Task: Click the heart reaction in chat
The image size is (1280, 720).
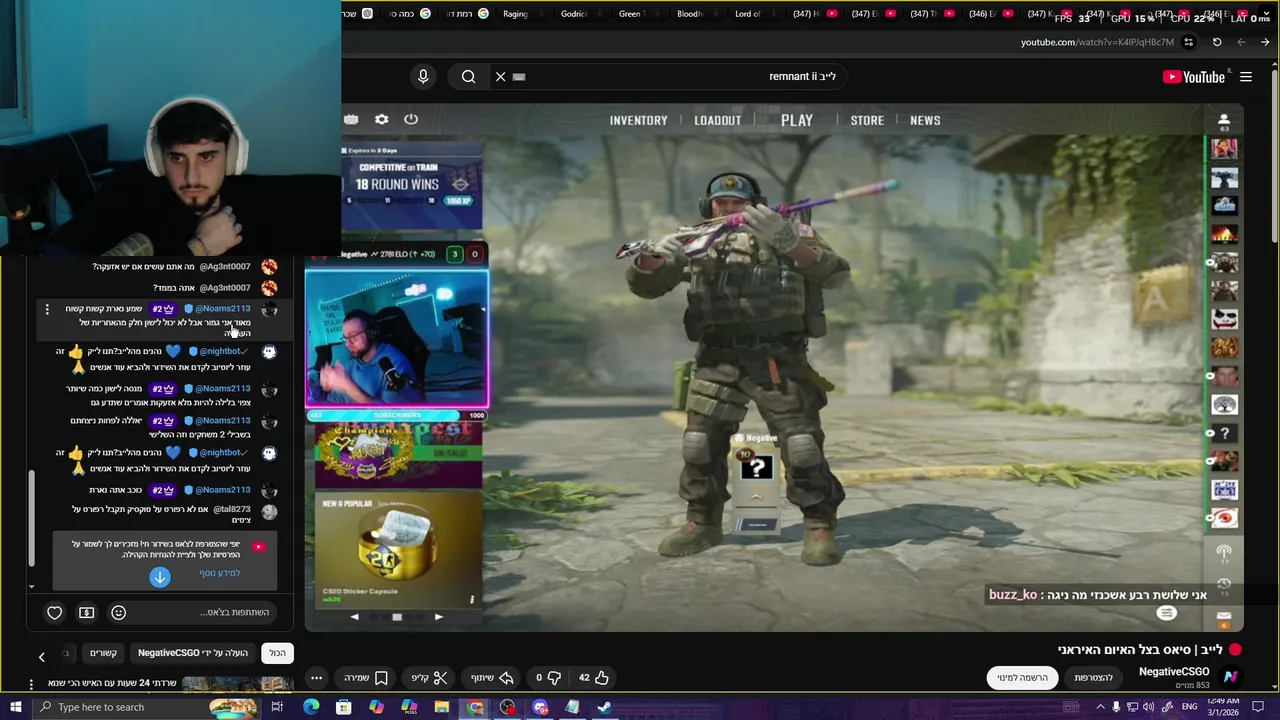Action: click(x=55, y=612)
